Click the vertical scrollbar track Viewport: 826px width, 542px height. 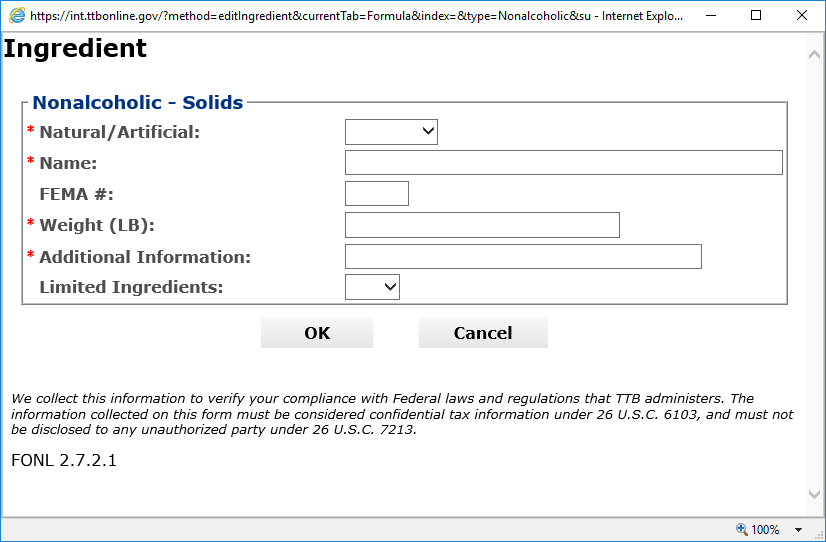coord(814,270)
